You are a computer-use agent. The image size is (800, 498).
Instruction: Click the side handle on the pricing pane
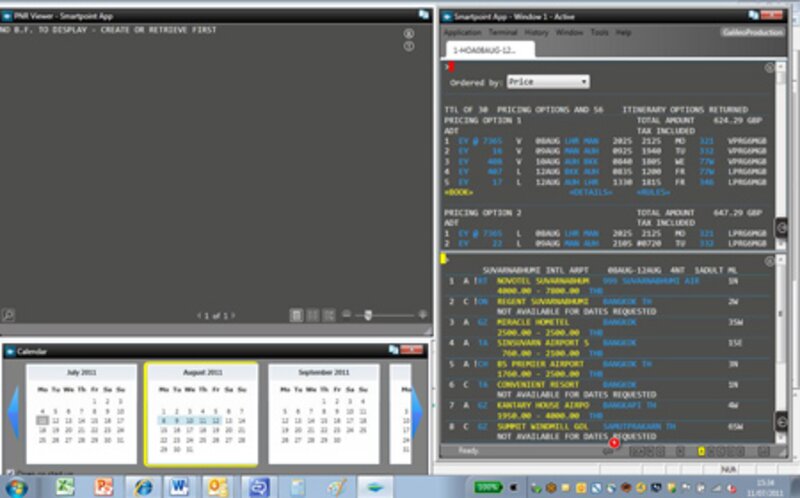782,228
